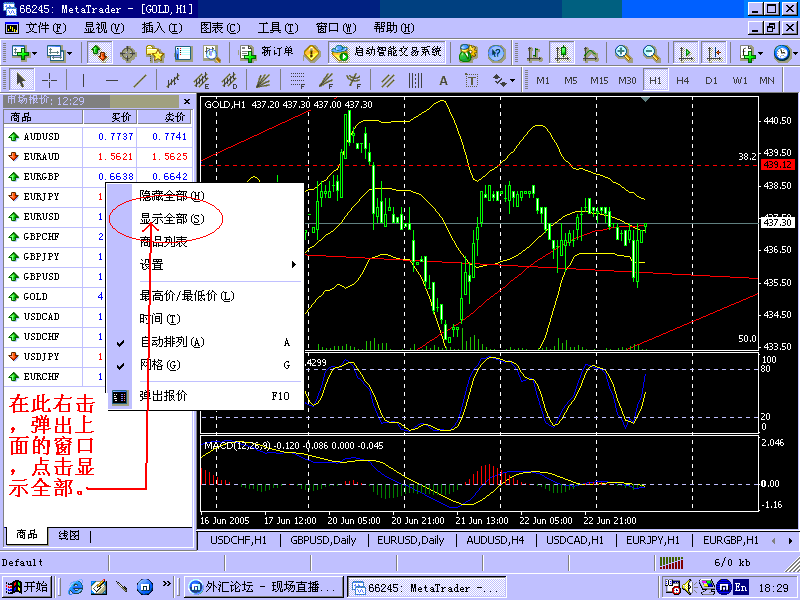Select the text tool A
The image size is (800, 600).
[x=443, y=81]
